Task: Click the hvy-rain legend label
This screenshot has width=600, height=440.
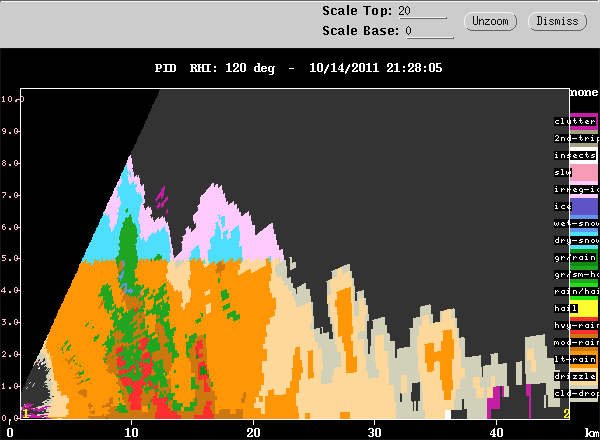Action: tap(576, 325)
